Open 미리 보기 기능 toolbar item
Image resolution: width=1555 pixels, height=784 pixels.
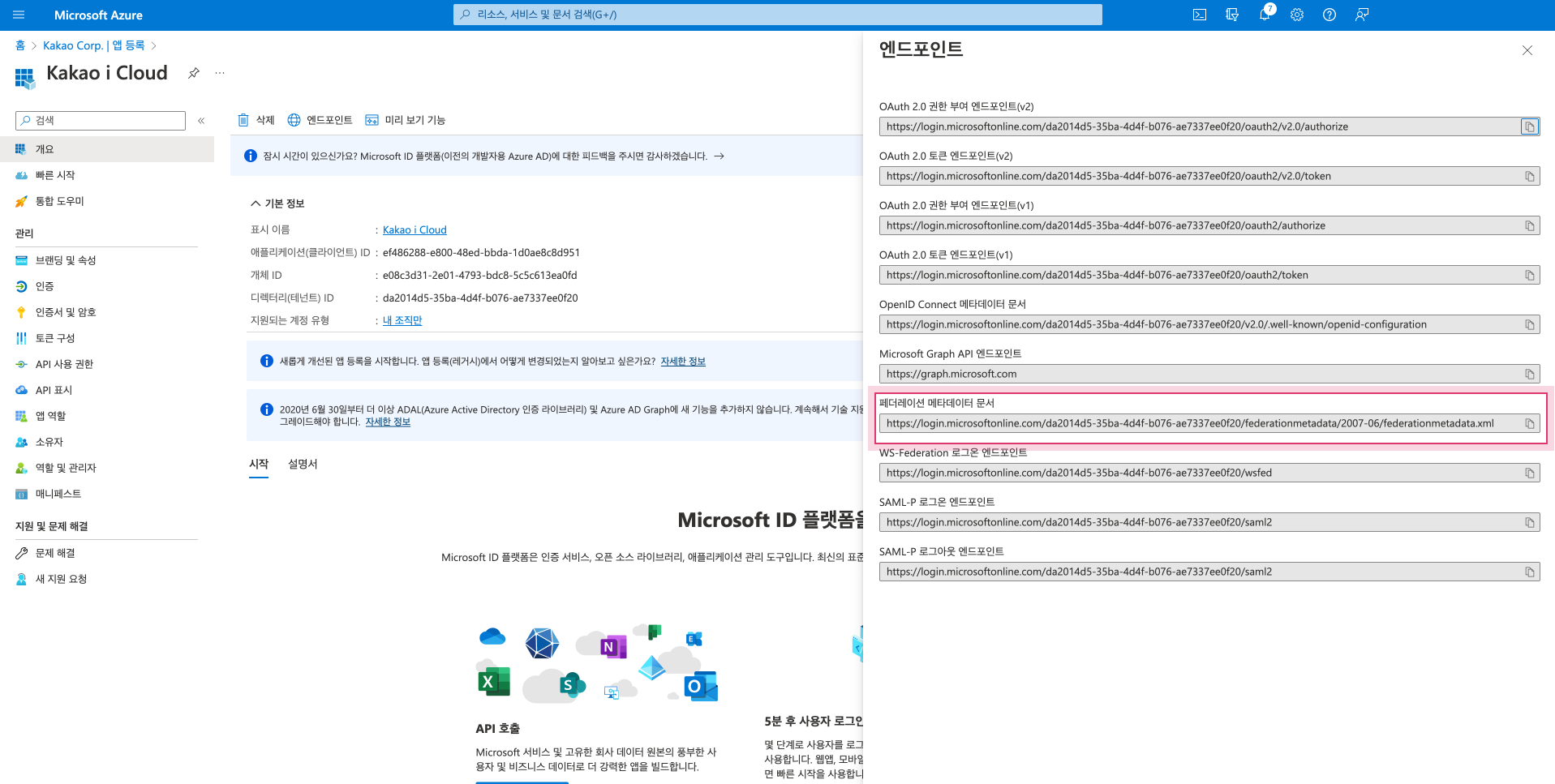click(x=406, y=120)
